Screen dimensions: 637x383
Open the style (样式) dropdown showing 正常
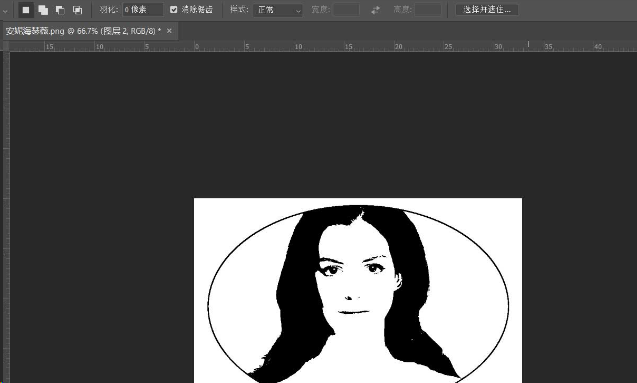coord(278,10)
